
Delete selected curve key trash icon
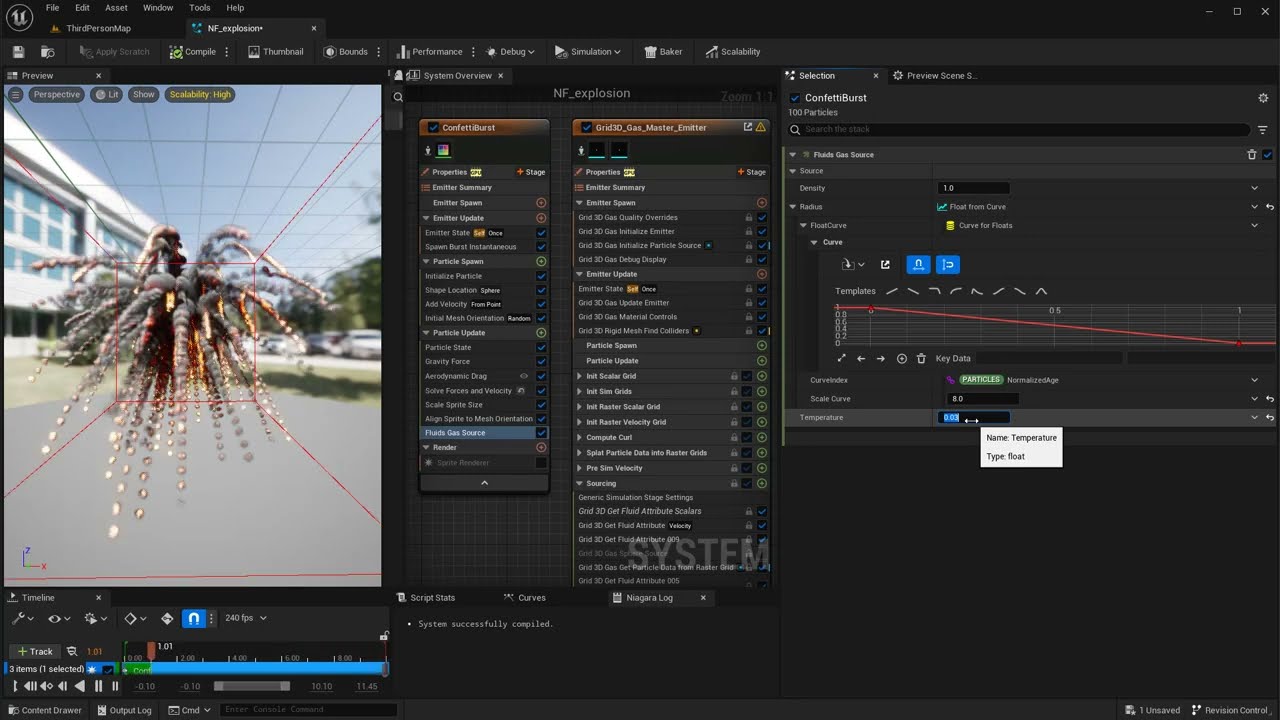click(x=921, y=358)
